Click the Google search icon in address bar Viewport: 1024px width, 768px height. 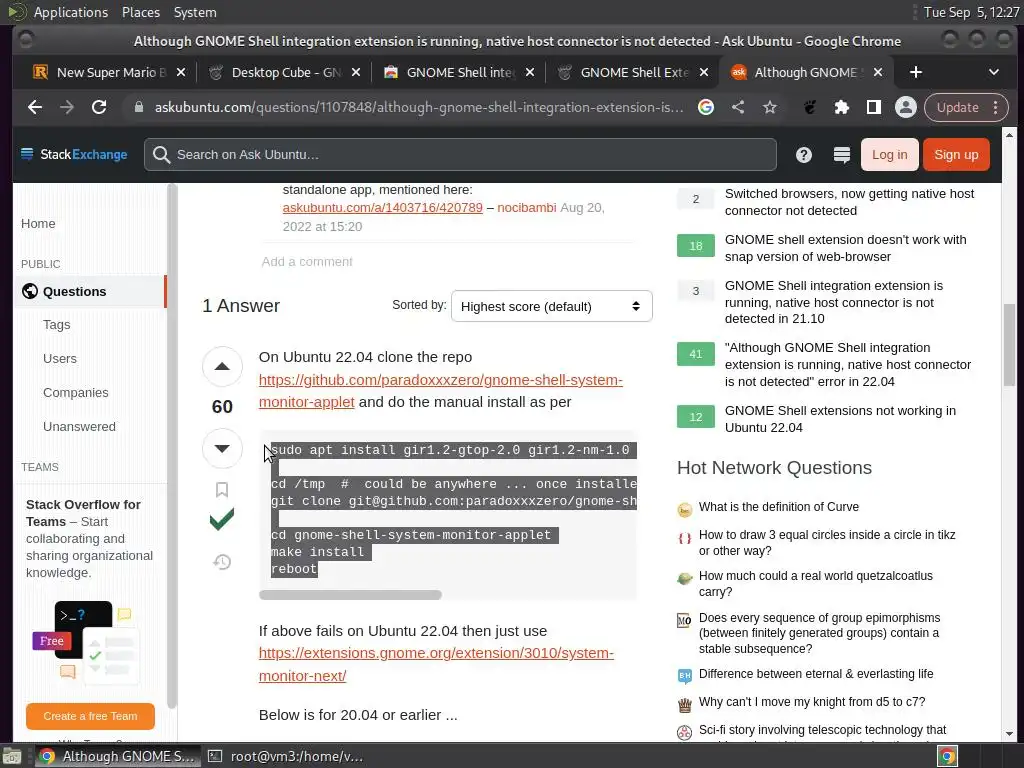click(x=705, y=107)
